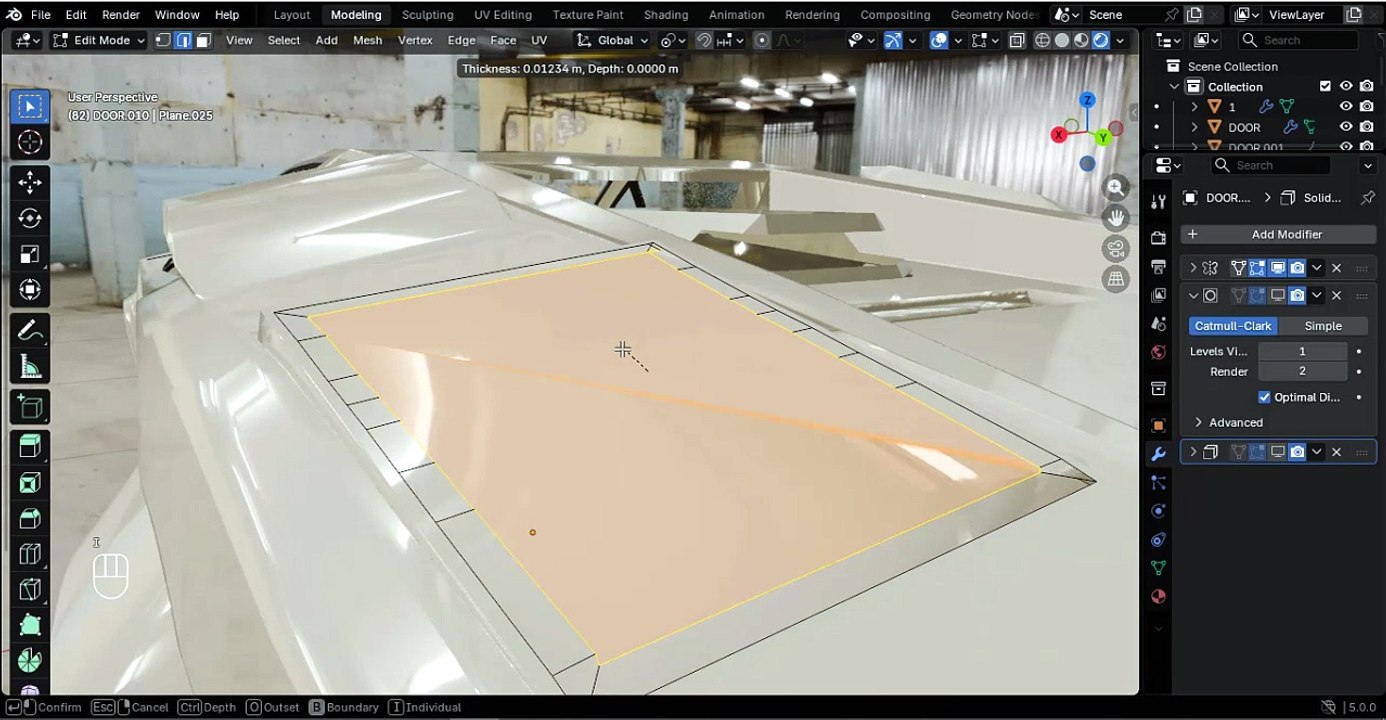1386x720 pixels.
Task: Switch to the Sculpting workspace tab
Action: click(427, 15)
